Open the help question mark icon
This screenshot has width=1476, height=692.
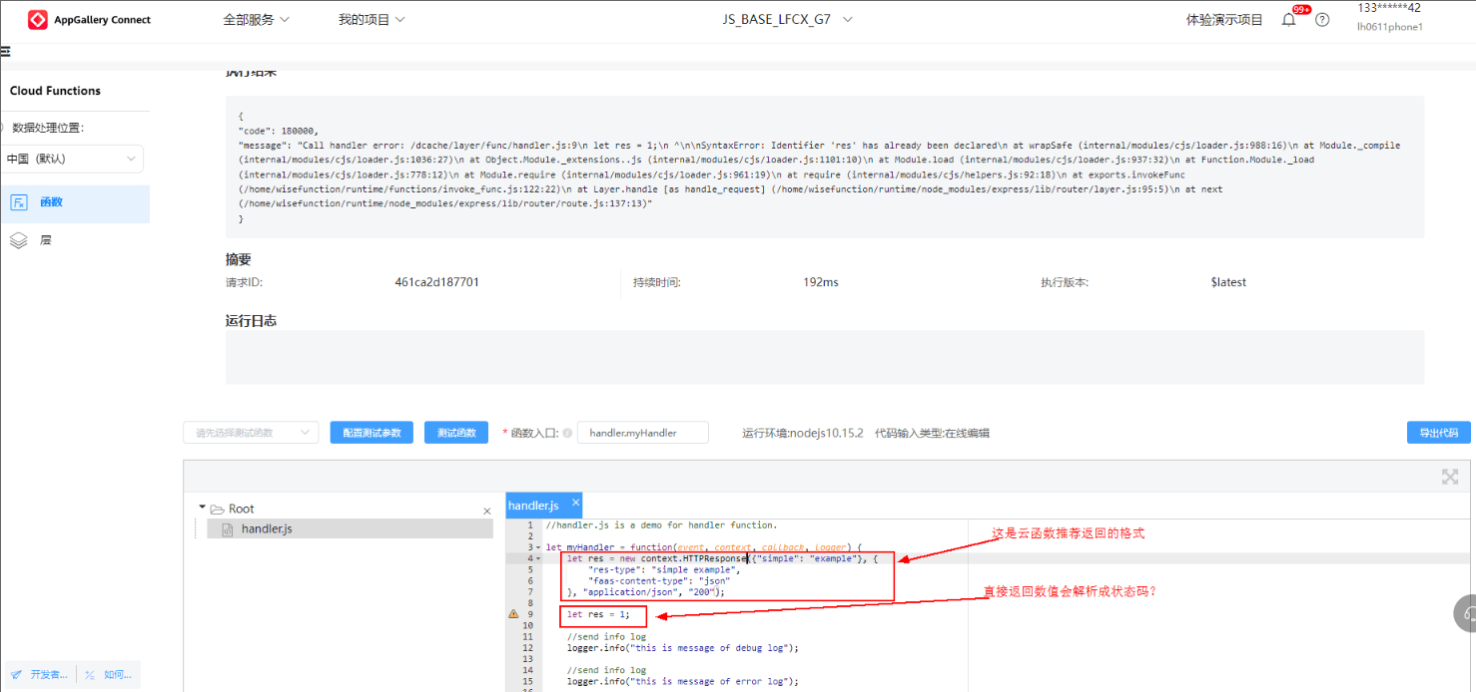(x=1322, y=20)
